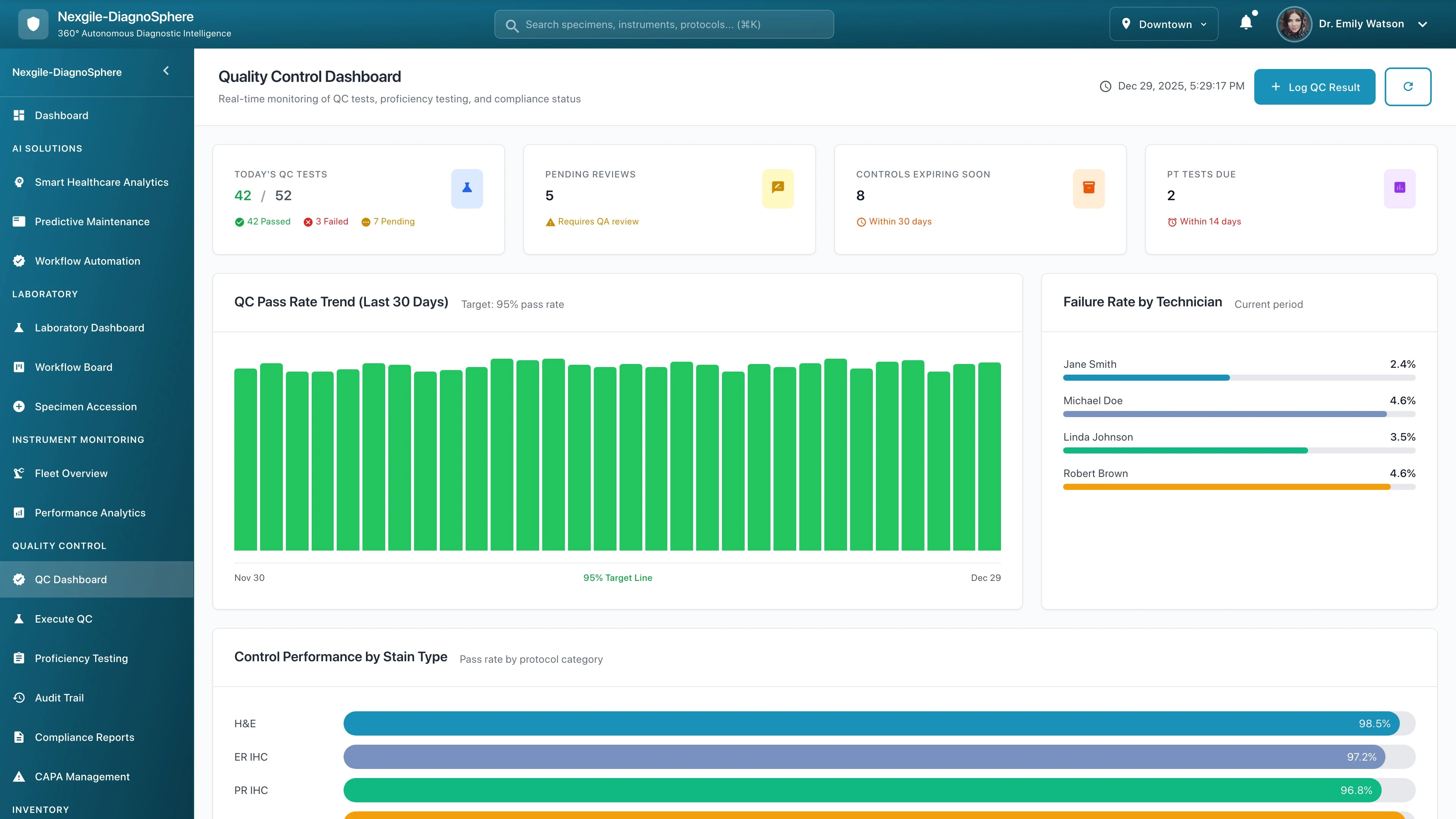Image resolution: width=1456 pixels, height=819 pixels.
Task: Select the QC Dashboard icon in sidebar
Action: click(19, 579)
